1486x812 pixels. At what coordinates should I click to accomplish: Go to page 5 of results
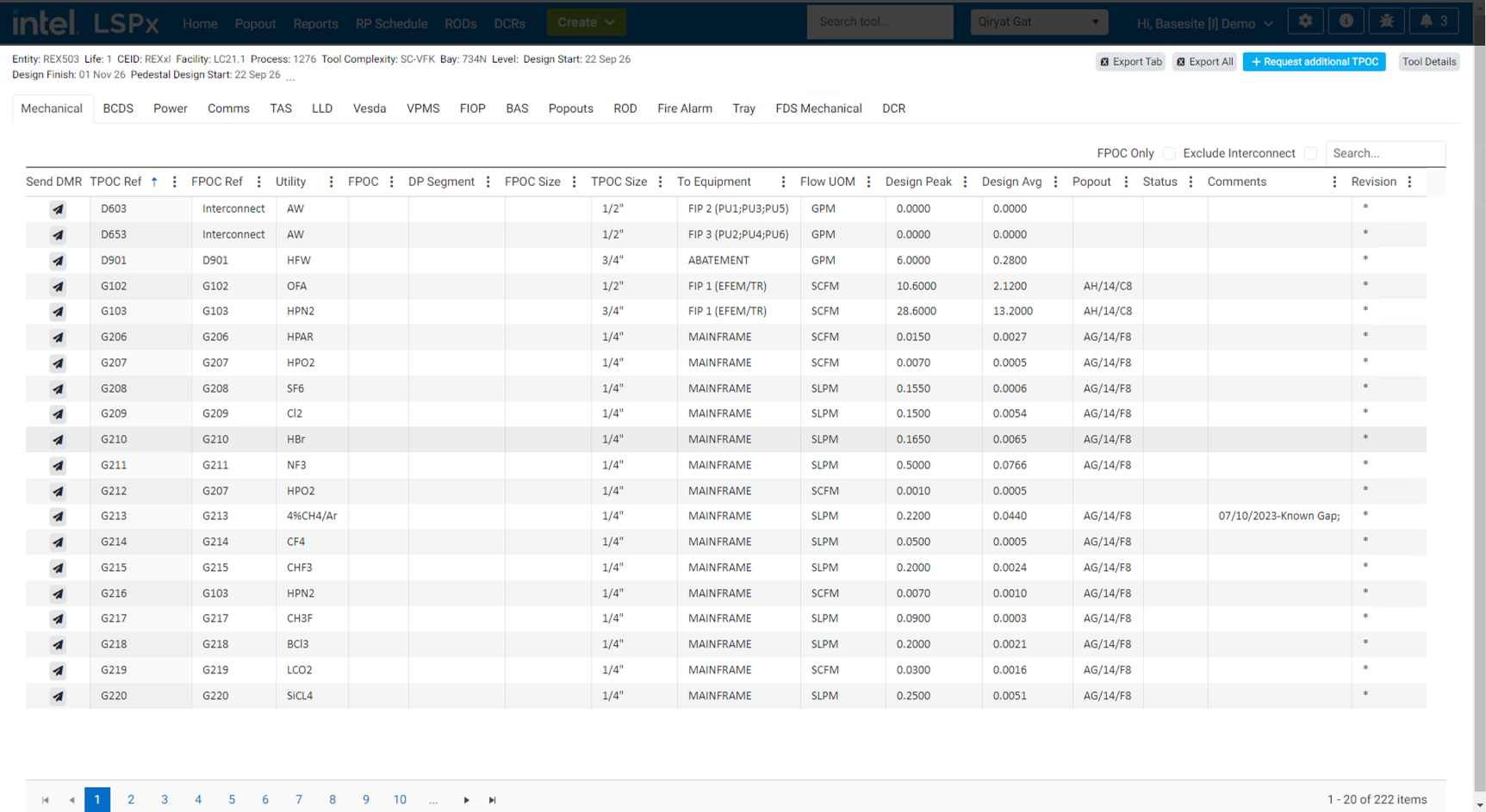pyautogui.click(x=232, y=800)
